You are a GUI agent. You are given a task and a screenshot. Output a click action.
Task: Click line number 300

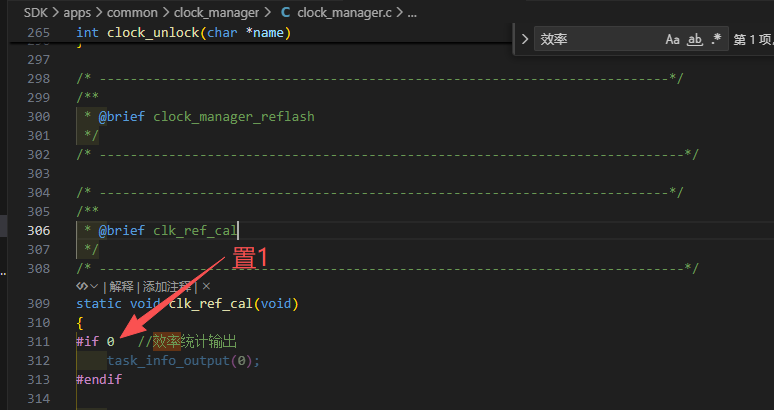click(x=39, y=116)
